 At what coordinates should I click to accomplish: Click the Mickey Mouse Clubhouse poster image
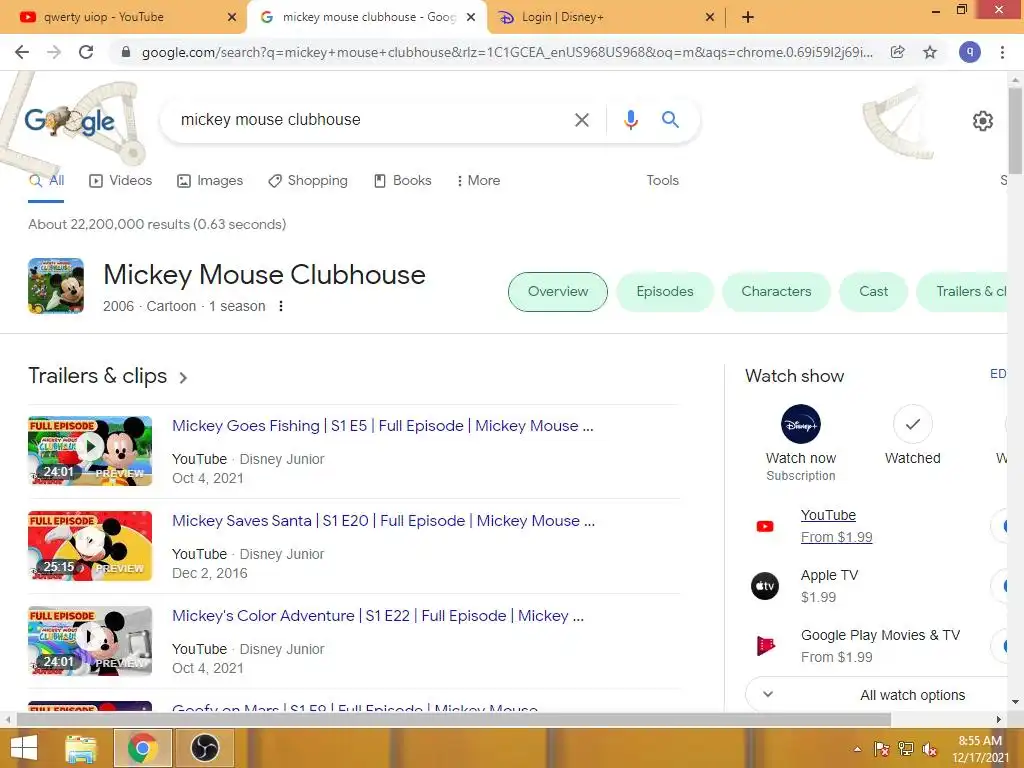pyautogui.click(x=56, y=286)
